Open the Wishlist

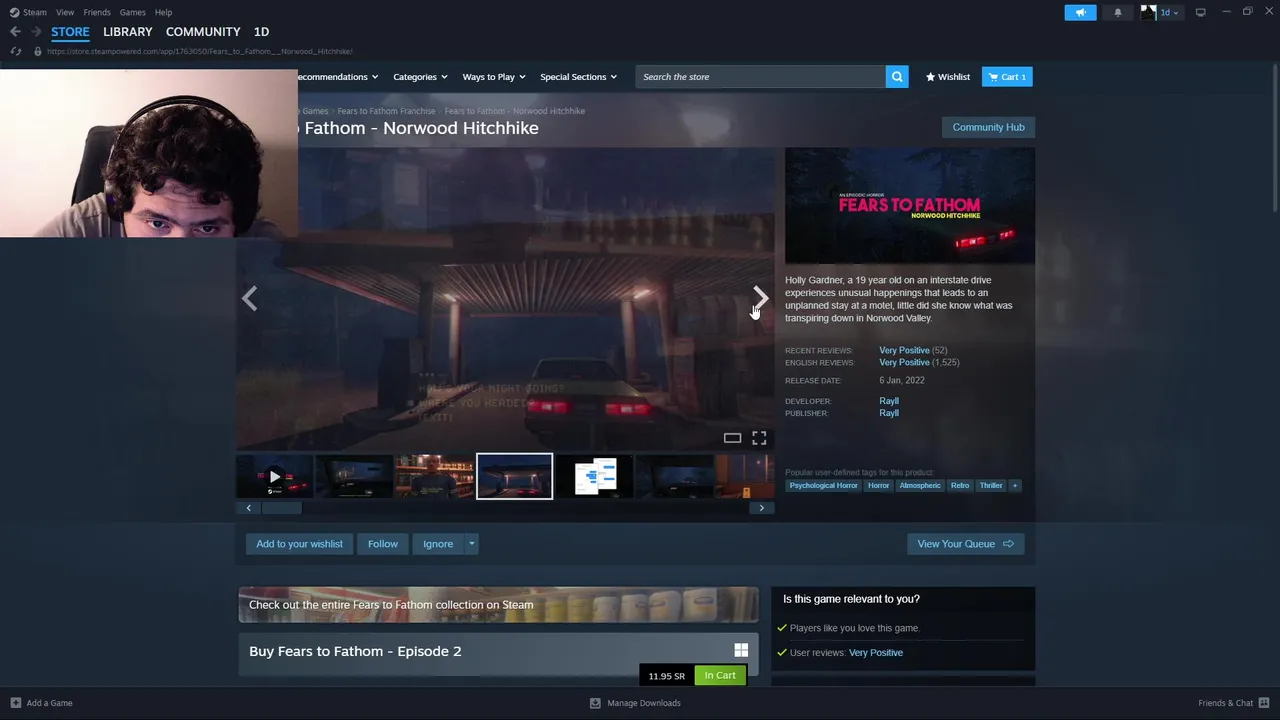(x=948, y=77)
